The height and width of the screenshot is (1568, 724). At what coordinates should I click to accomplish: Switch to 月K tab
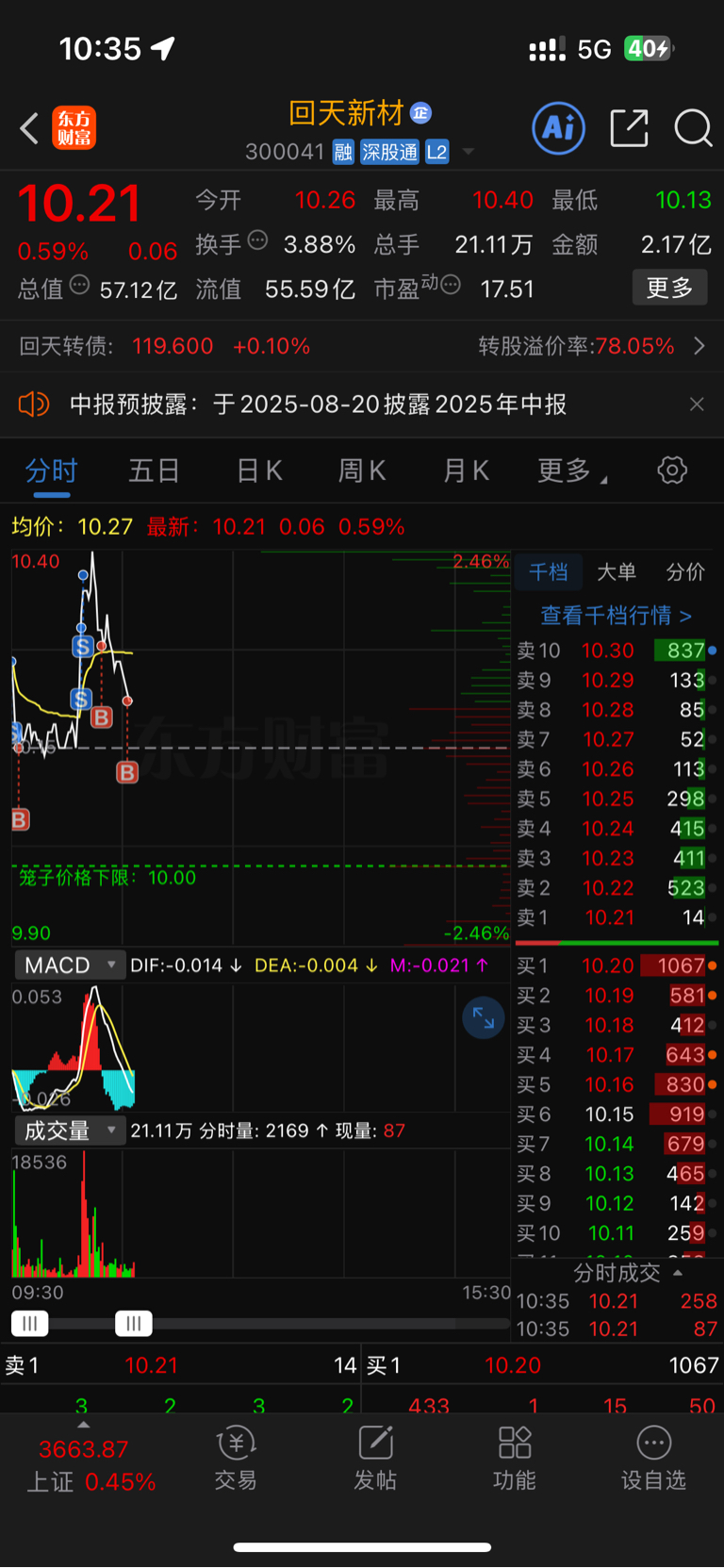tap(466, 470)
